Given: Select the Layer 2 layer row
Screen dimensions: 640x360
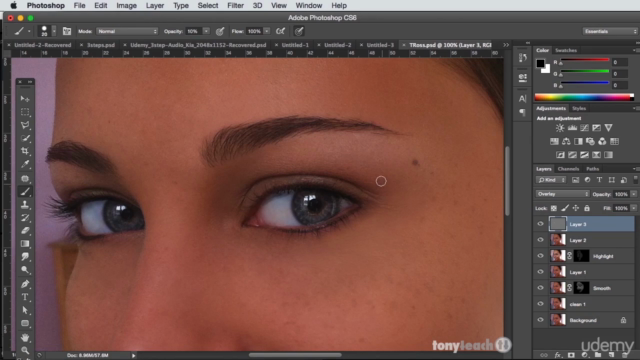Looking at the screenshot, I should [584, 240].
